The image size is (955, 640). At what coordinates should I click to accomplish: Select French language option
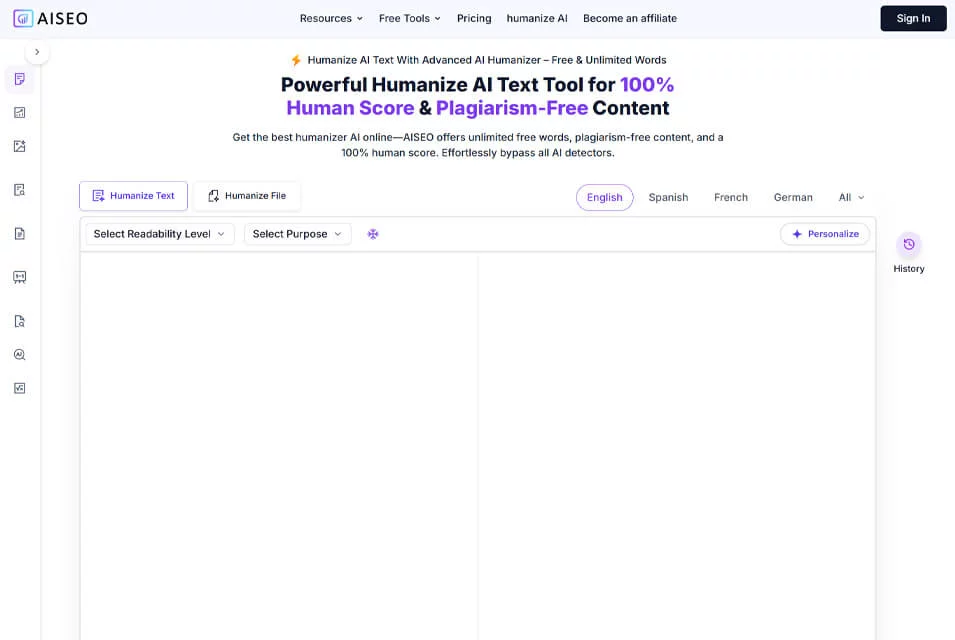click(x=730, y=197)
